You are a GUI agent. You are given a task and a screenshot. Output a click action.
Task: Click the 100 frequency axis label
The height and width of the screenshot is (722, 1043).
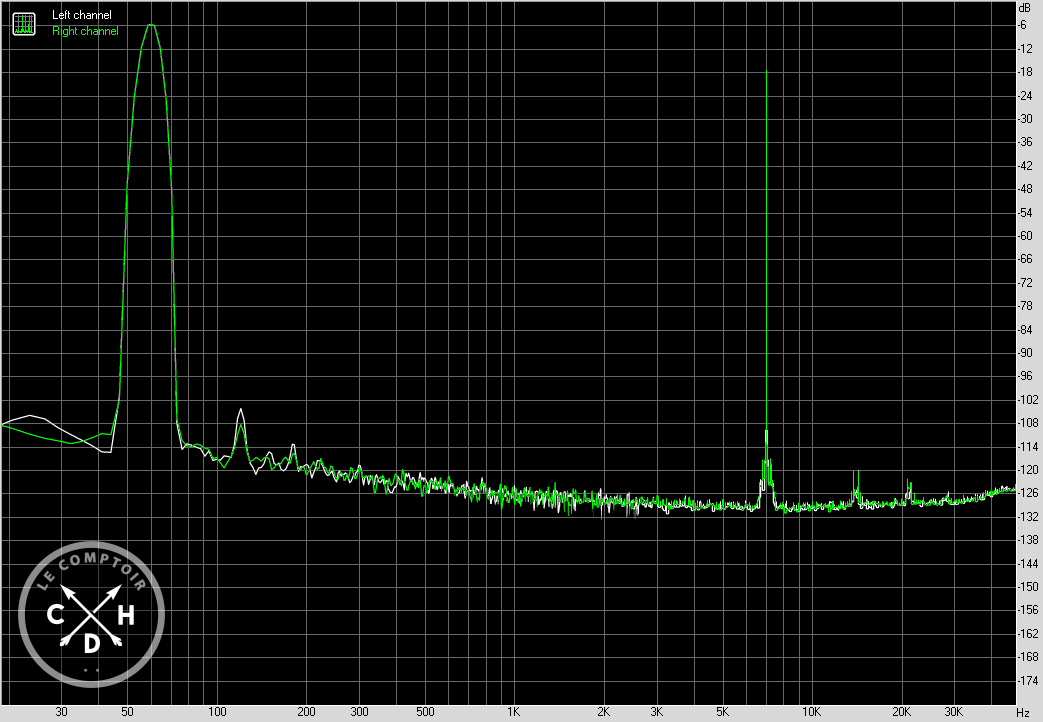[216, 712]
